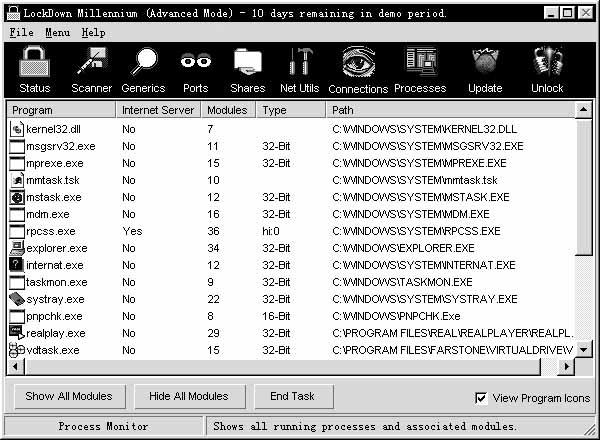Select the mdm.exe process name

click(x=48, y=214)
